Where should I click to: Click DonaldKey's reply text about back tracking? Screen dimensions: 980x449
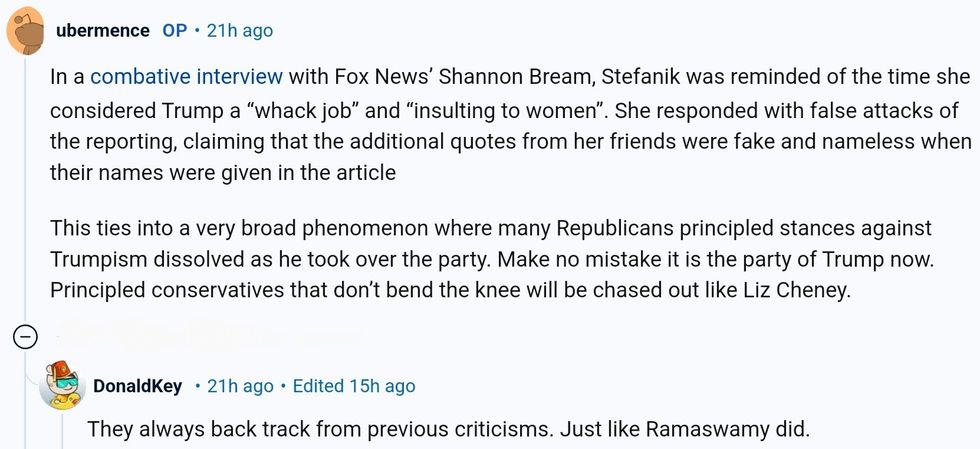(x=447, y=430)
